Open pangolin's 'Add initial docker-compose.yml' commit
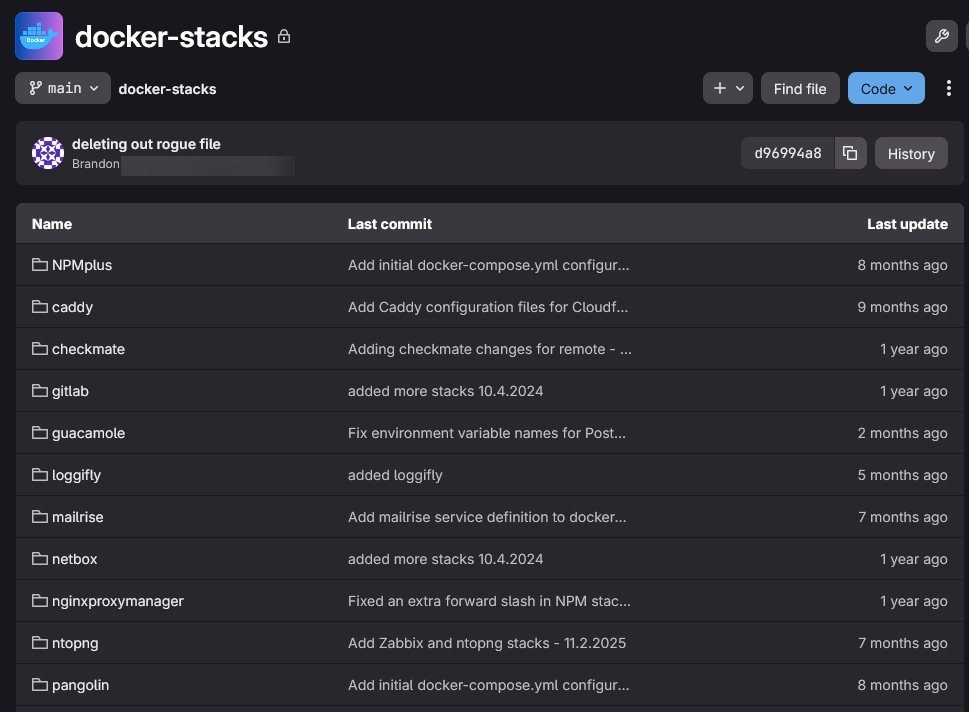 pyautogui.click(x=489, y=685)
